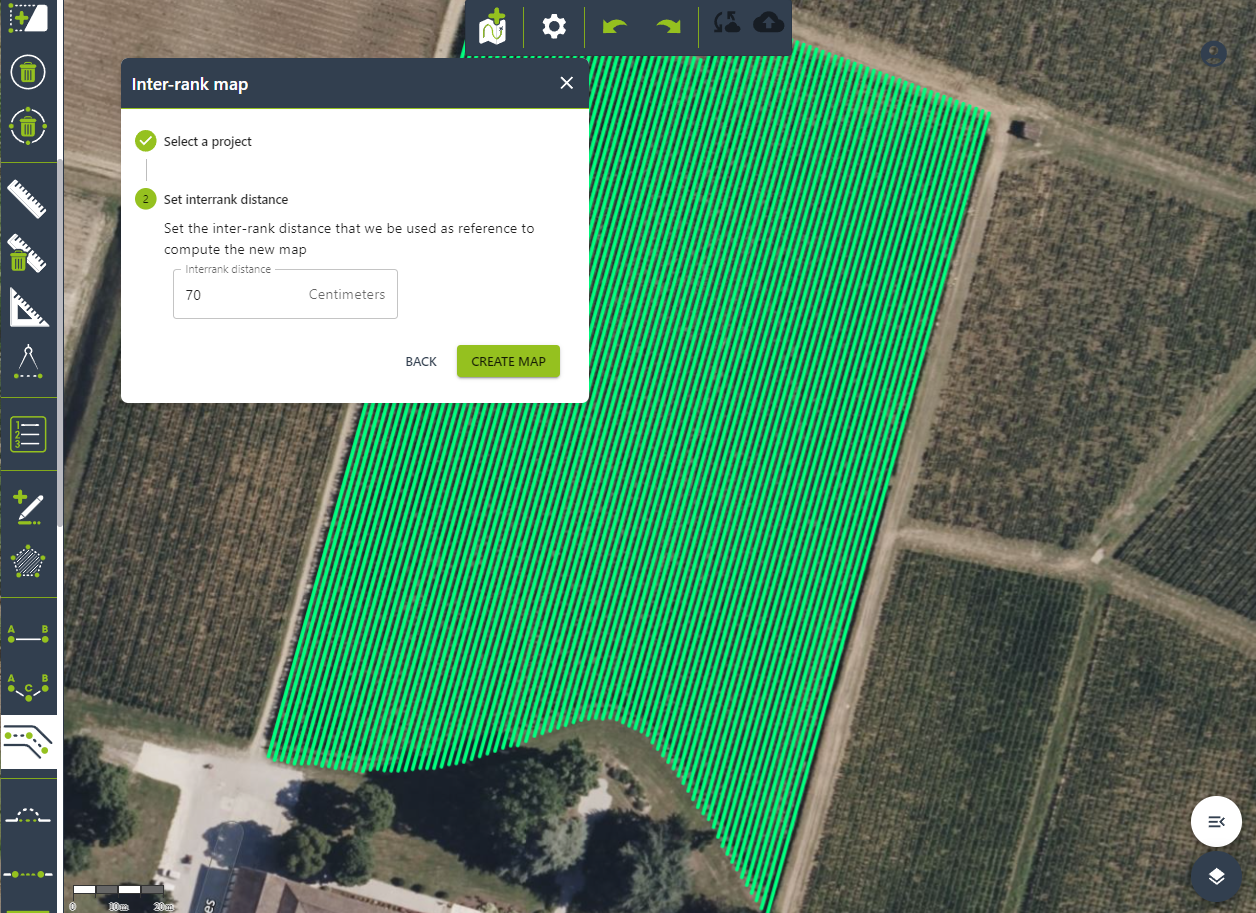
Task: Open settings with the gear icon
Action: (554, 26)
